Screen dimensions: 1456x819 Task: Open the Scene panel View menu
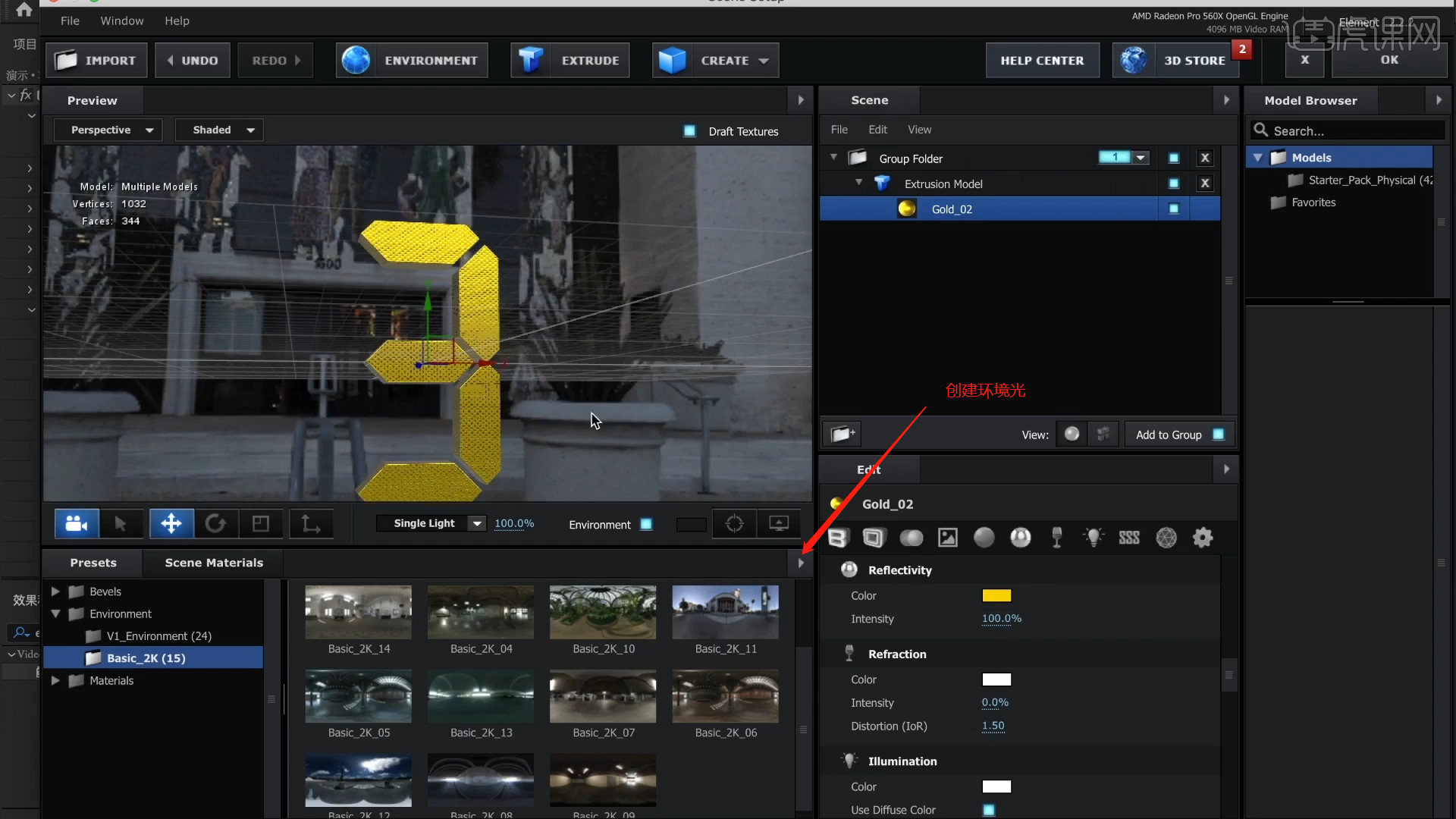[x=919, y=130]
